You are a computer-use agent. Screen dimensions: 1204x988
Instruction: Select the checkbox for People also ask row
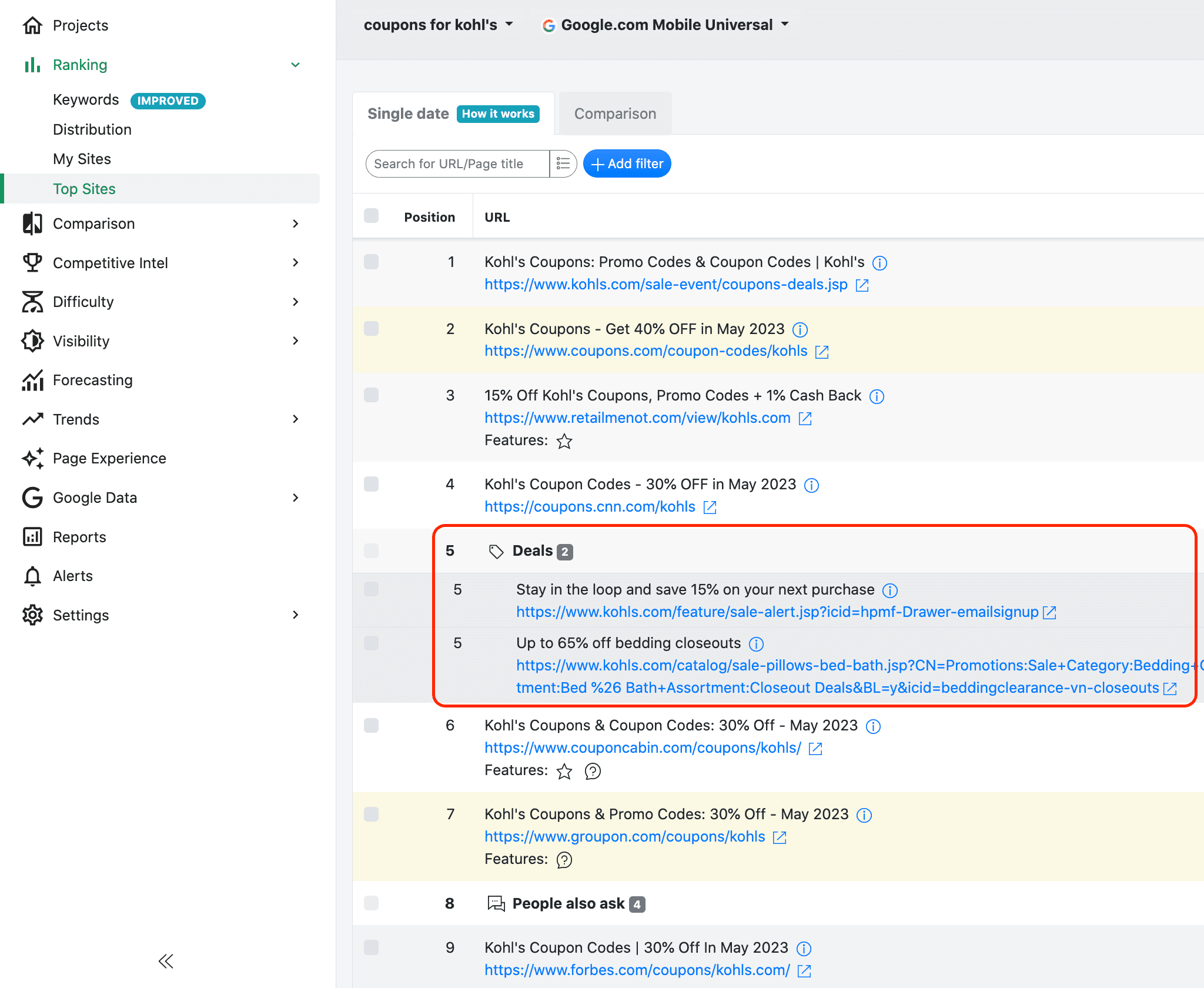click(371, 903)
